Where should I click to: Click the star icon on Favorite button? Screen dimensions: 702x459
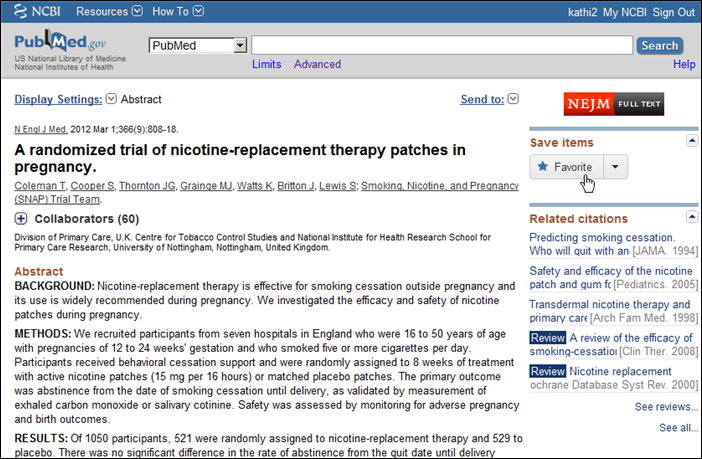pos(543,167)
